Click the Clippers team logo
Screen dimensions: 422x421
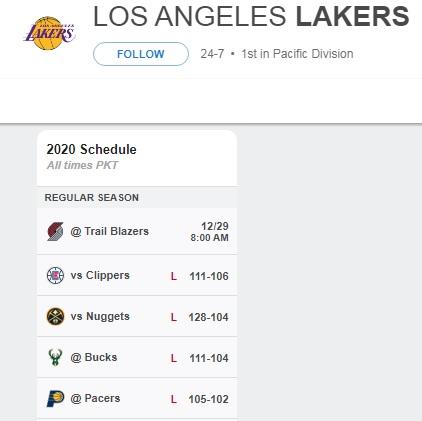pos(55,275)
